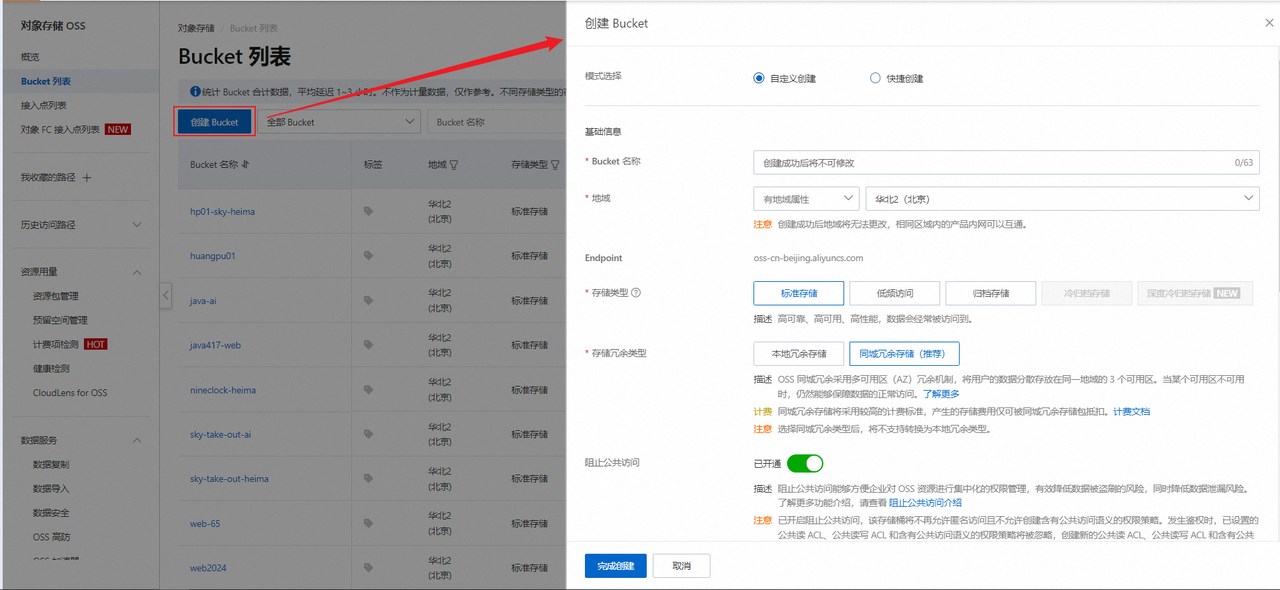Click the tag icon in hp01-sky-heima row
The width and height of the screenshot is (1280, 590).
pos(368,212)
